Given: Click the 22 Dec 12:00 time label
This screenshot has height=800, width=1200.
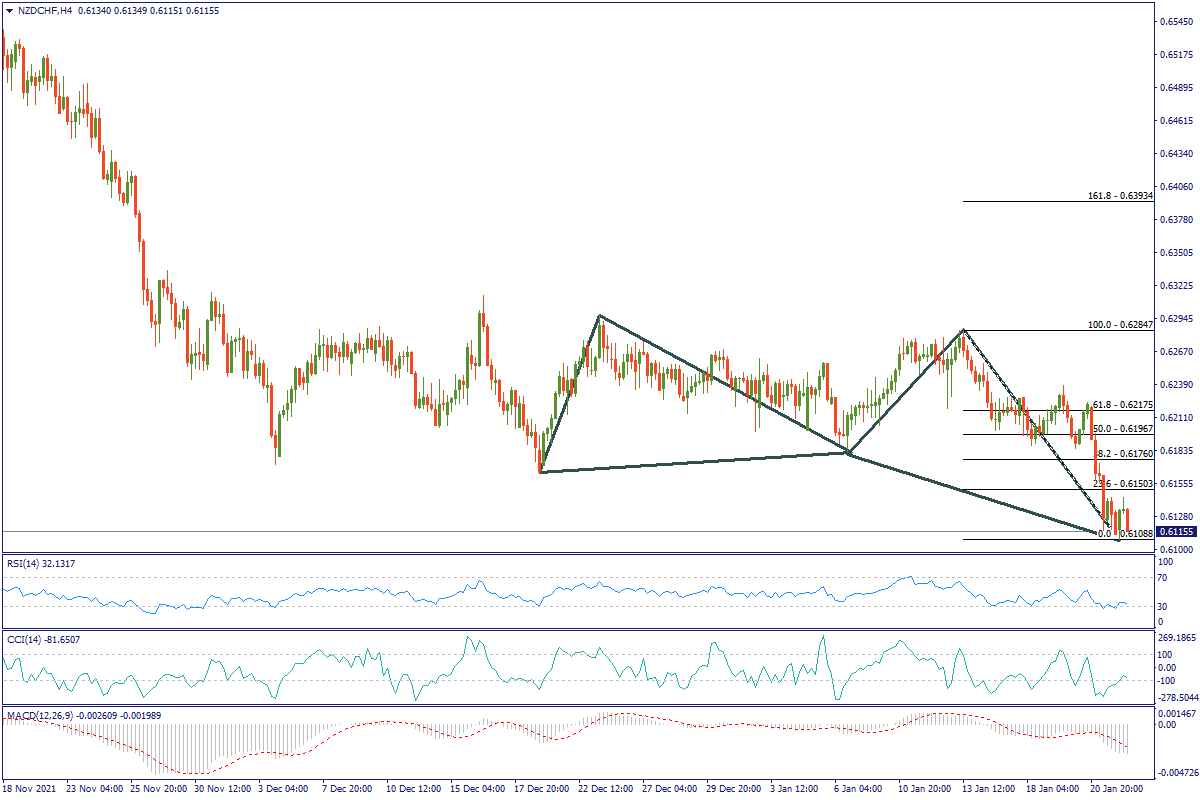Looking at the screenshot, I should [x=608, y=789].
